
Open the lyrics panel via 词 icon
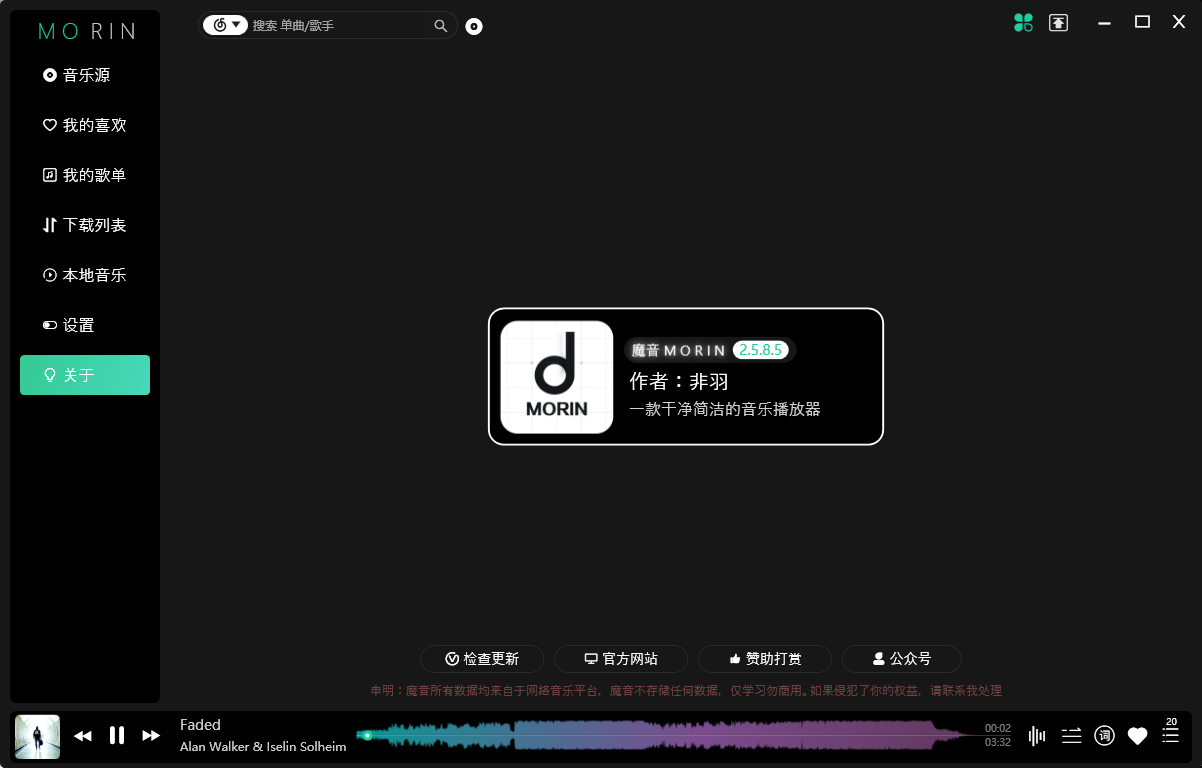1104,736
